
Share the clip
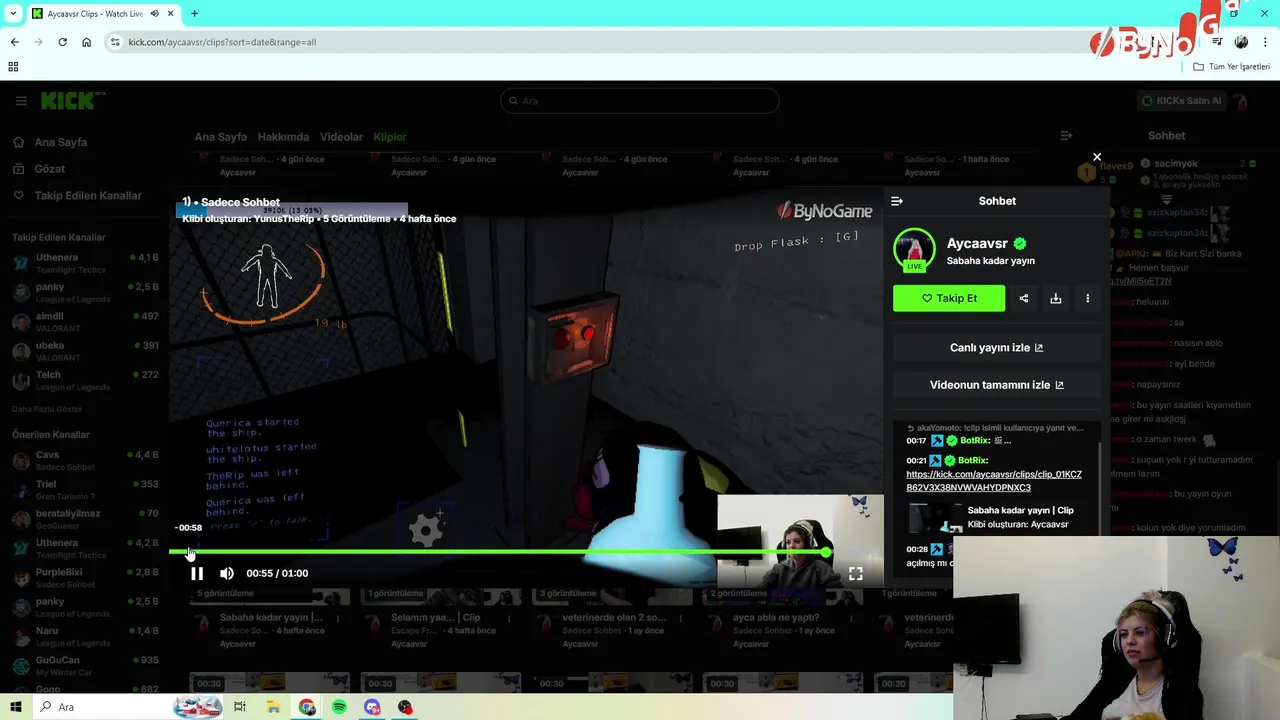click(x=1024, y=298)
